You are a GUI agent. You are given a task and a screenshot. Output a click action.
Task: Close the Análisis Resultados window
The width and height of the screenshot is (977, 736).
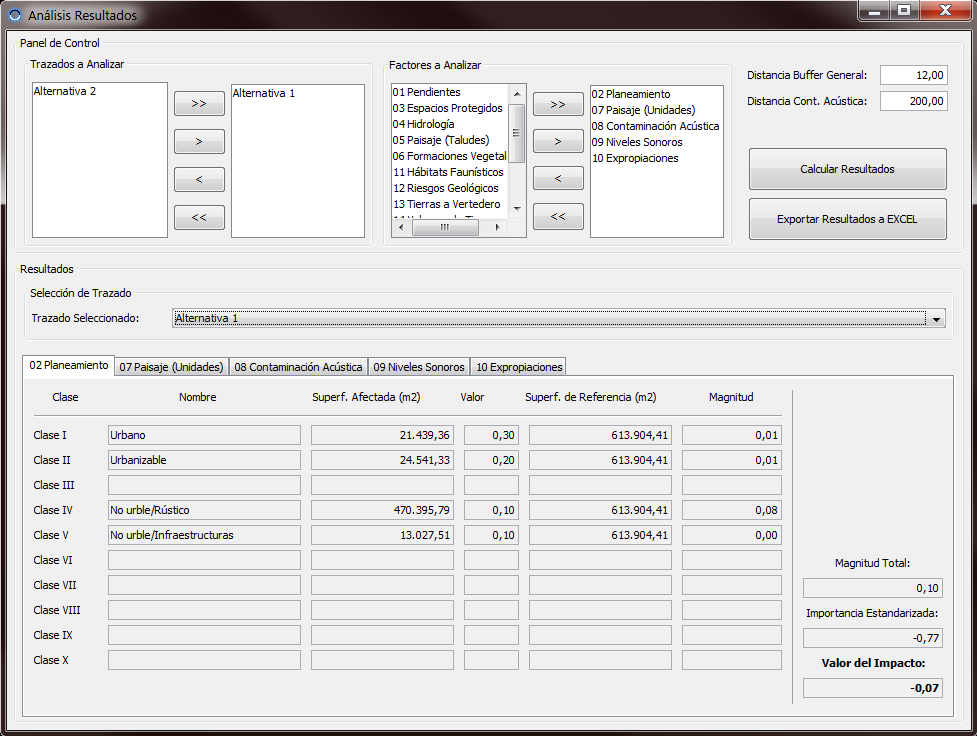945,11
